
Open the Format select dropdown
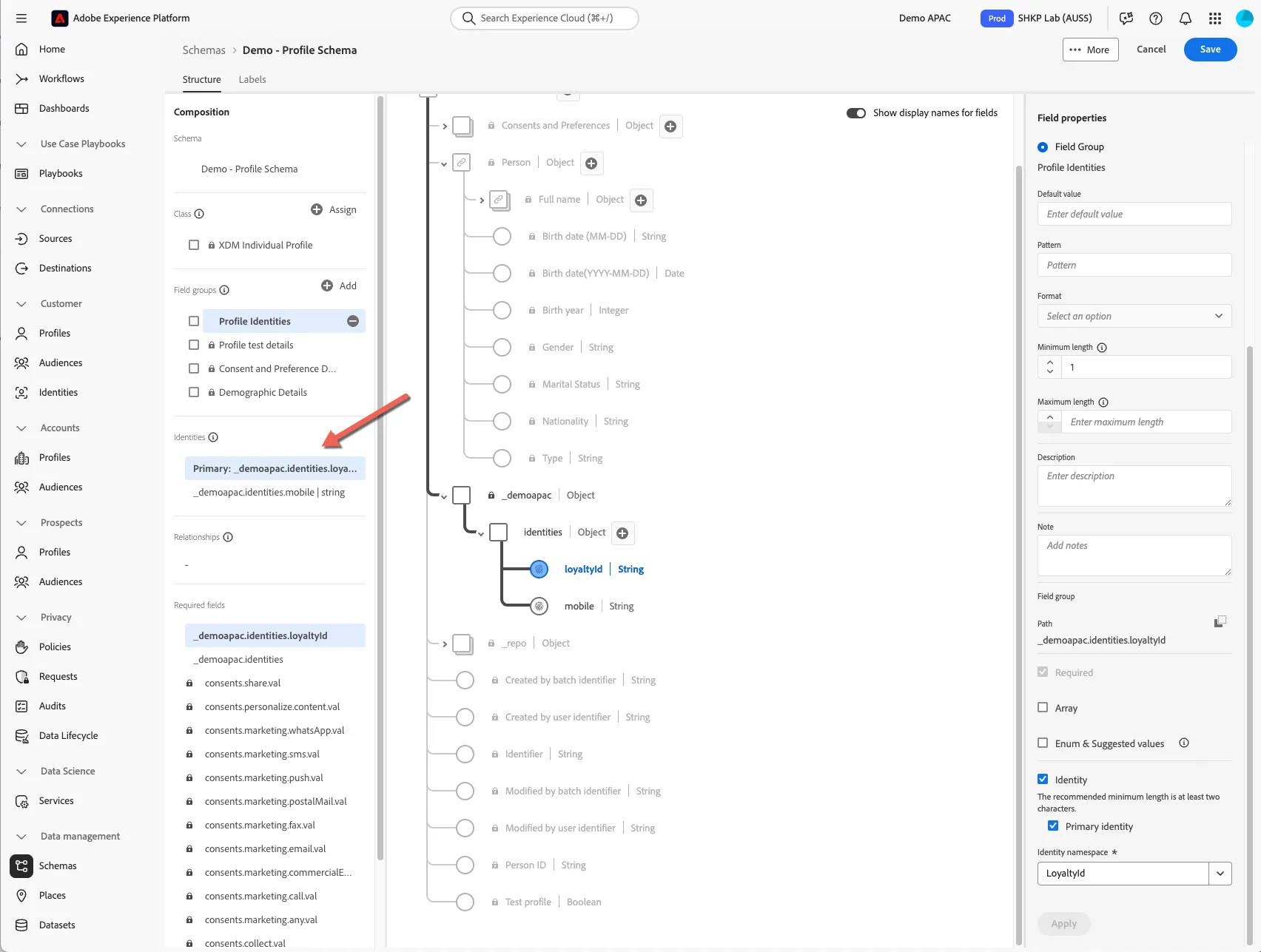point(1134,316)
